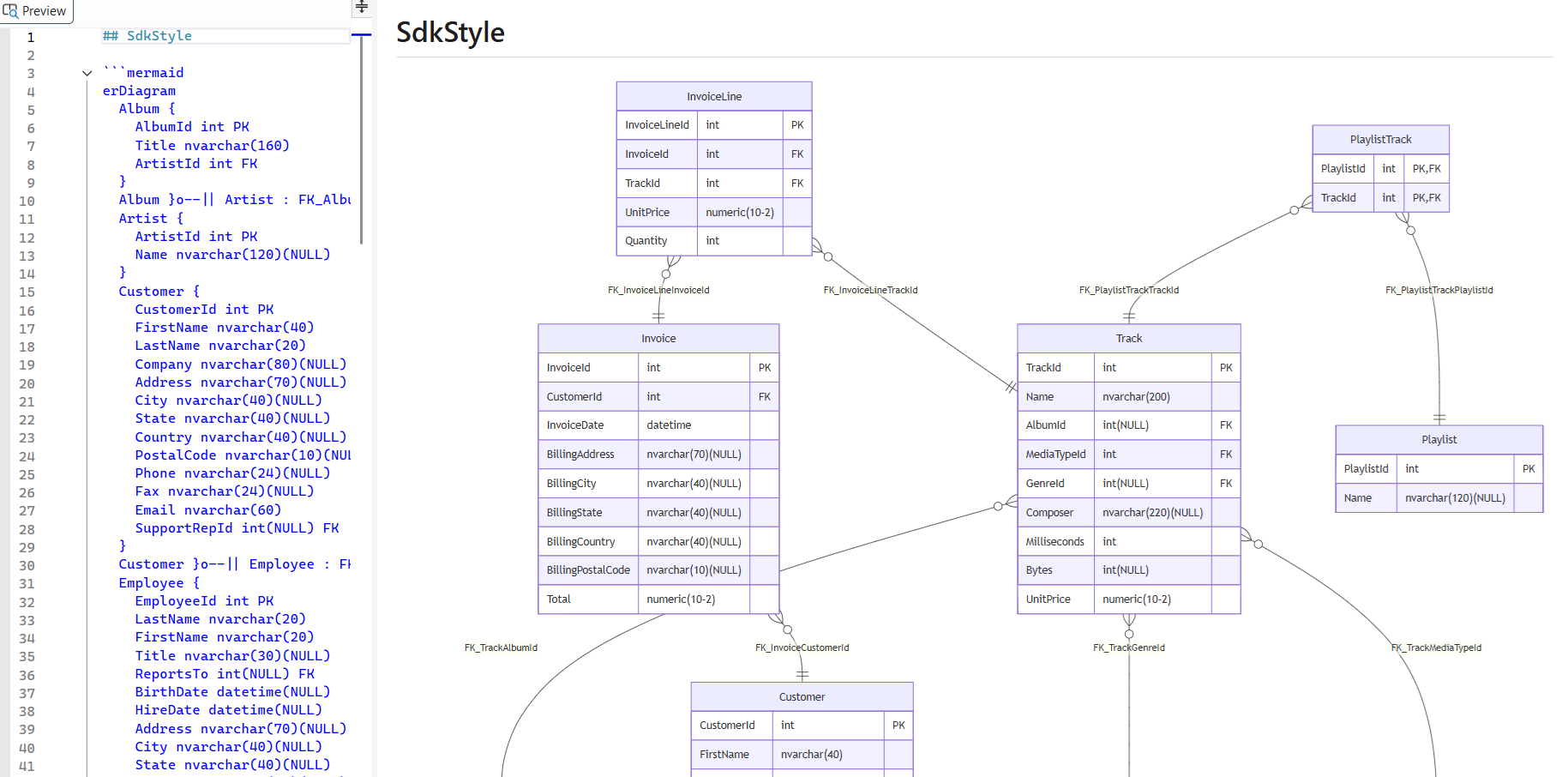Click 'Customer }o--|| Employee' relationship line
Screen dimensions: 1568x777
(x=235, y=564)
